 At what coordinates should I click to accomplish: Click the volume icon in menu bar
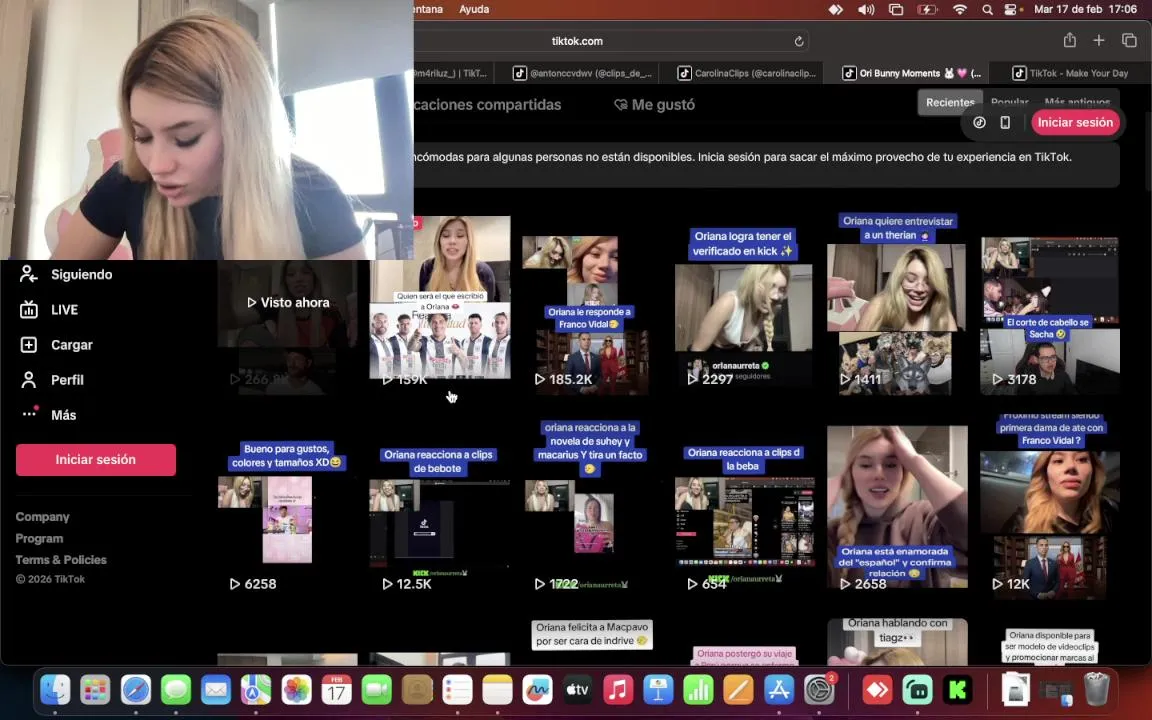tap(865, 10)
